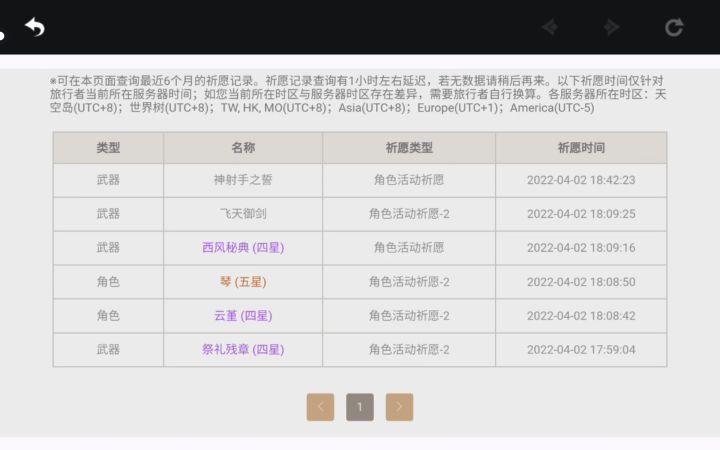Click the 祈愿类型 column header
The image size is (720, 450).
tap(409, 148)
